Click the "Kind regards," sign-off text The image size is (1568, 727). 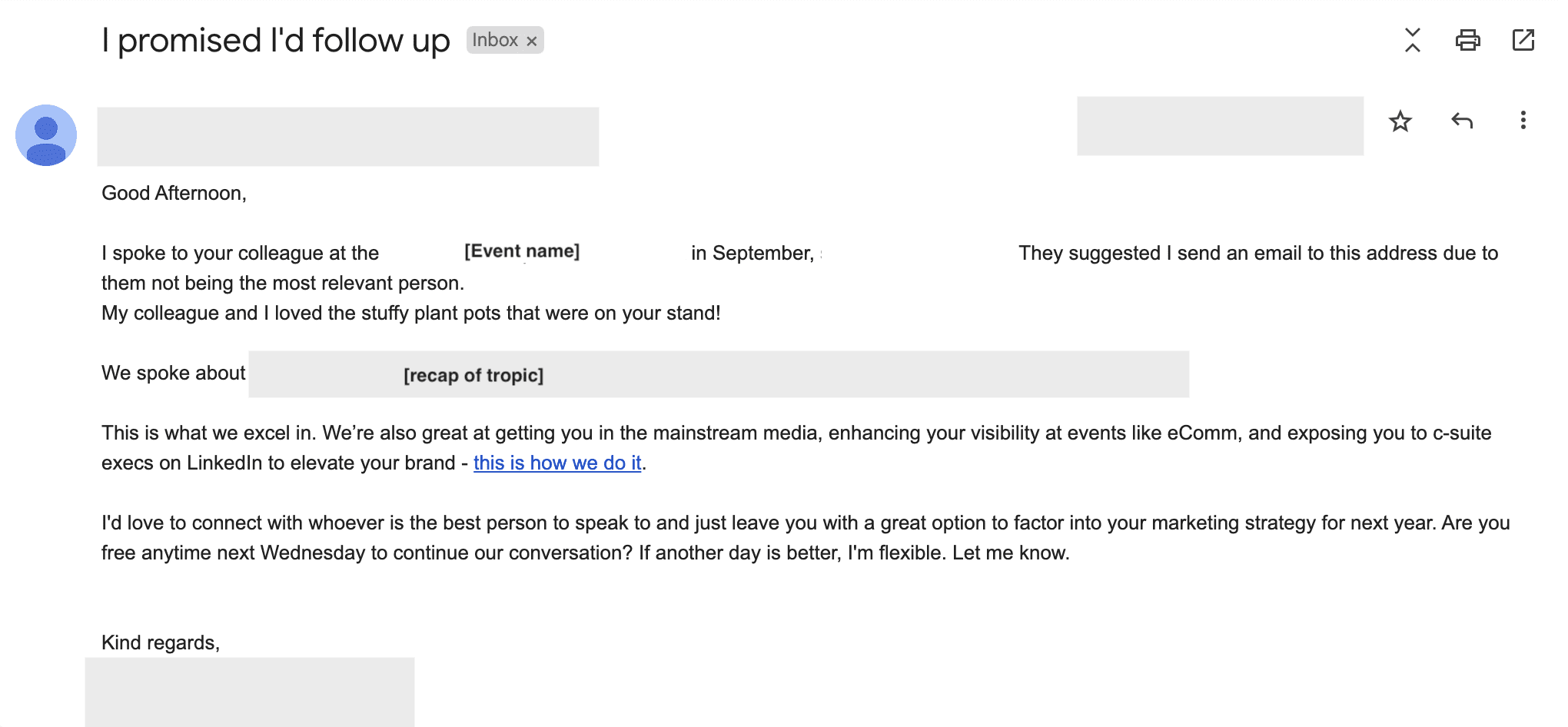[x=161, y=642]
